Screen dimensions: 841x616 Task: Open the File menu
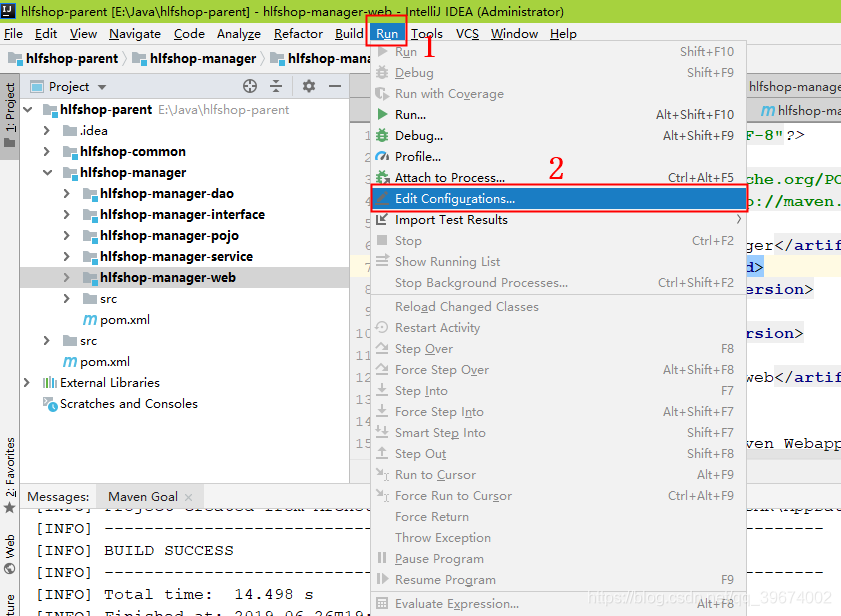click(x=13, y=34)
